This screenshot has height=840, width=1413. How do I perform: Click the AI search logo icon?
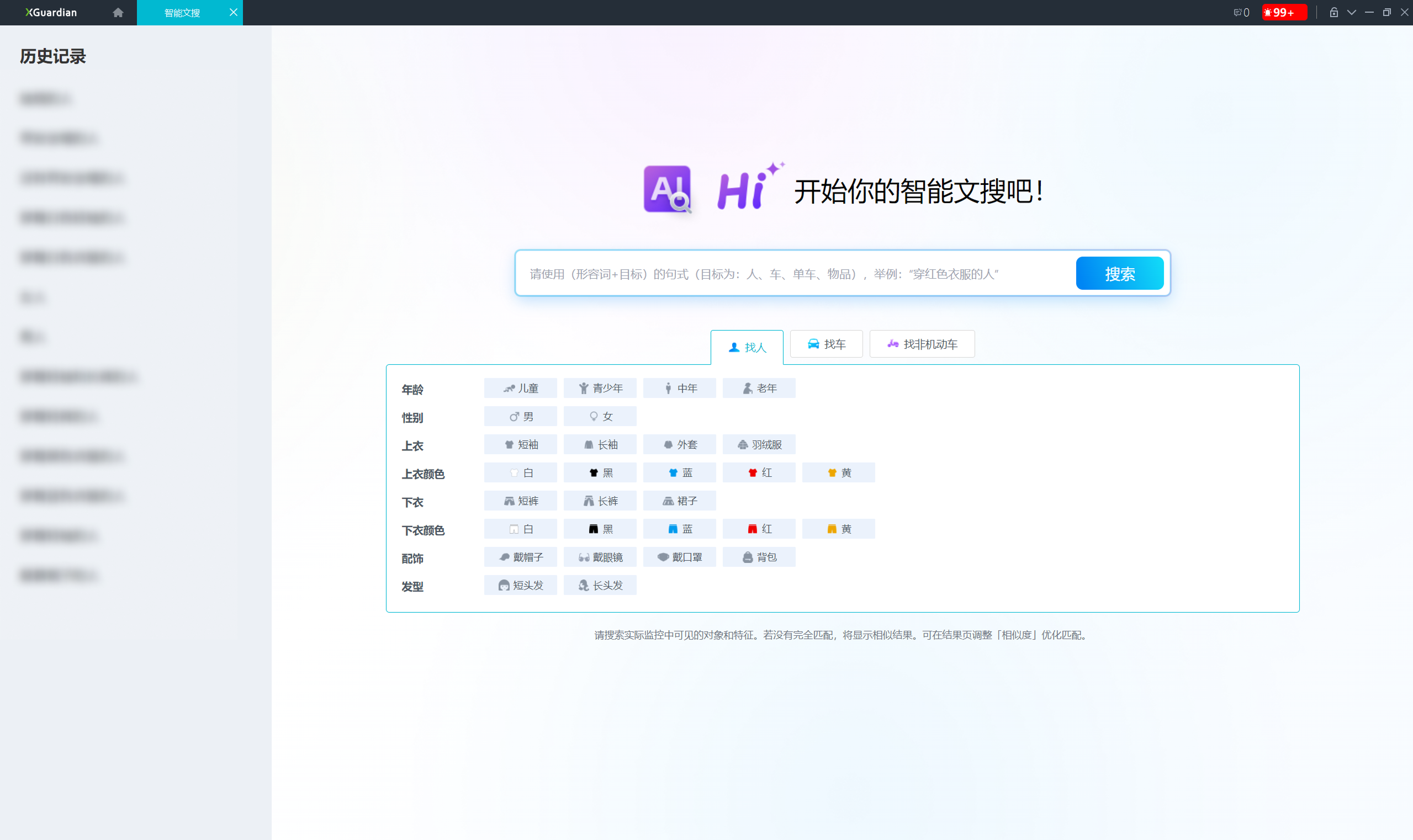667,189
